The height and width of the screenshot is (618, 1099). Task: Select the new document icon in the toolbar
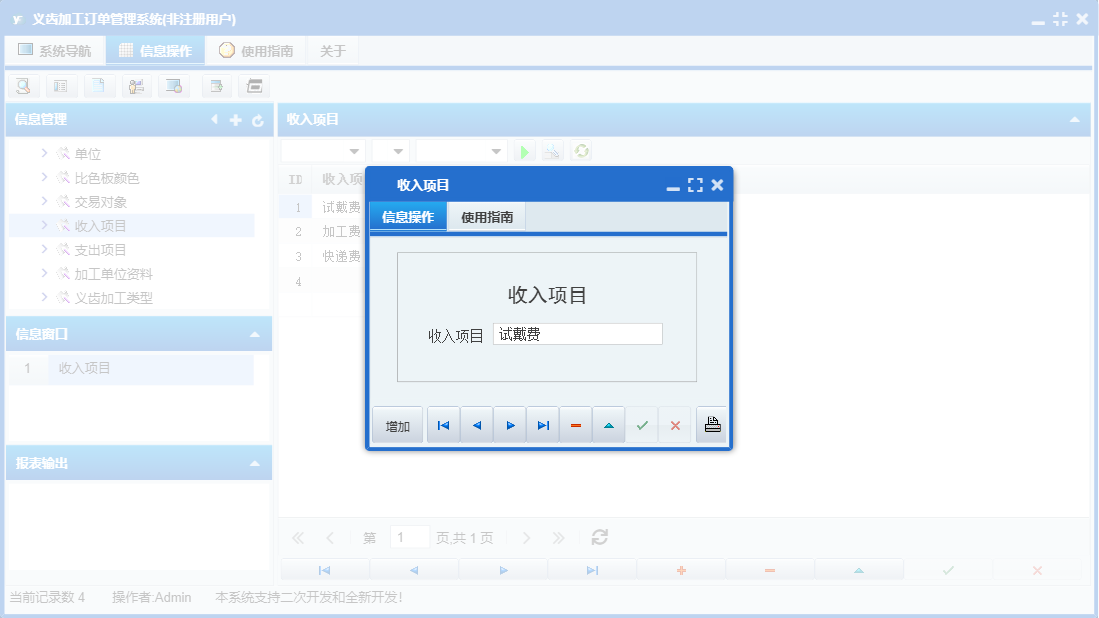[x=99, y=86]
